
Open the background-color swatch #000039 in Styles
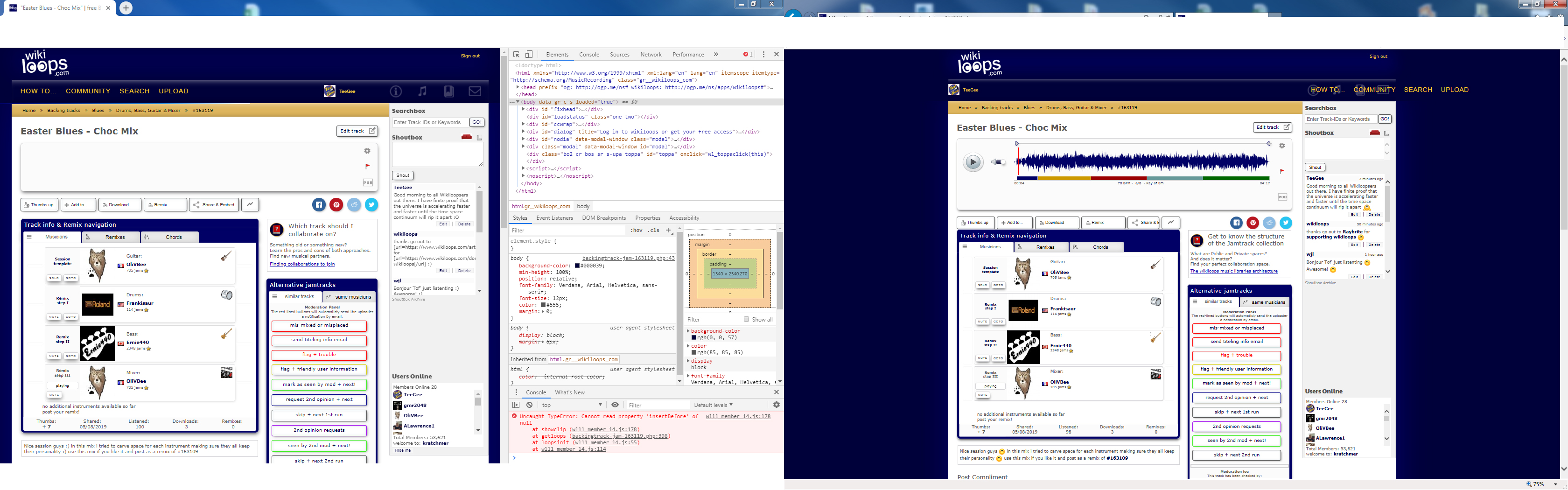click(x=577, y=266)
